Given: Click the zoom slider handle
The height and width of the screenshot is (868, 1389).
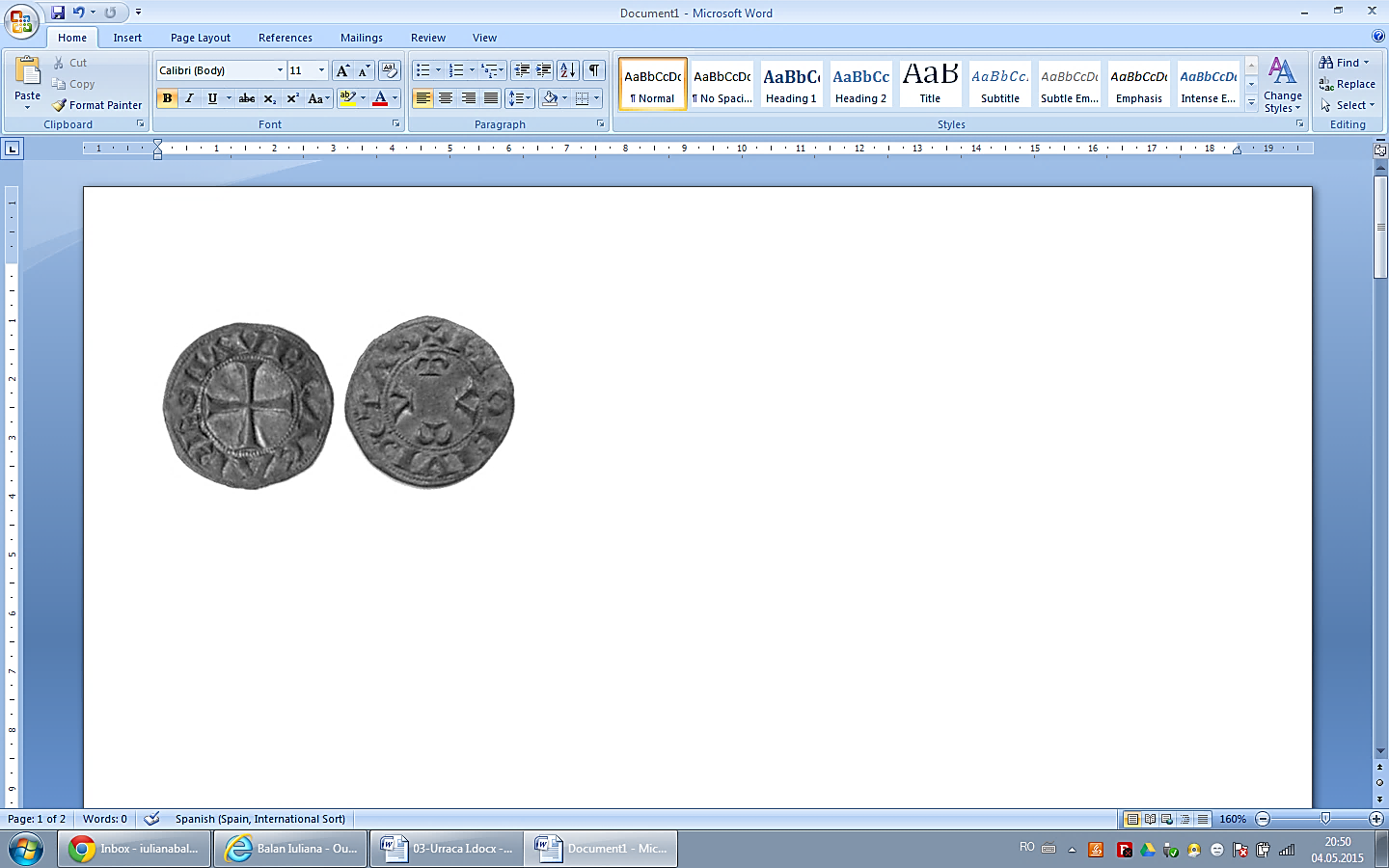Looking at the screenshot, I should pos(1325,819).
